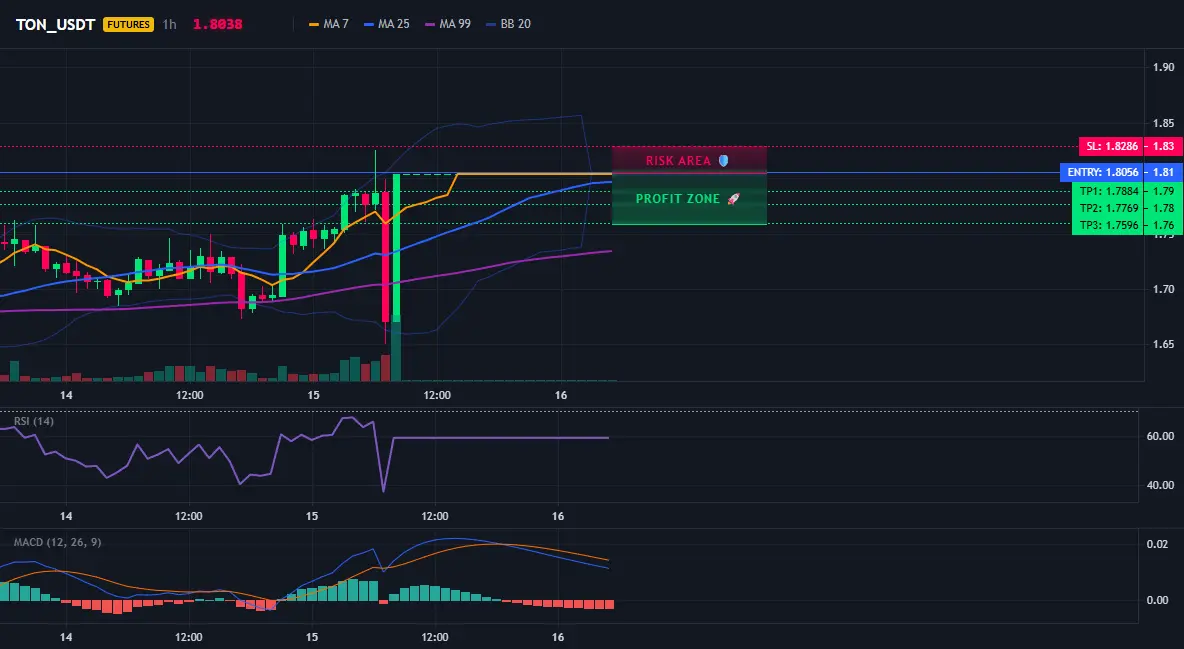Click the tall red candlestick on the 15th
1184x649 pixels.
(x=385, y=257)
